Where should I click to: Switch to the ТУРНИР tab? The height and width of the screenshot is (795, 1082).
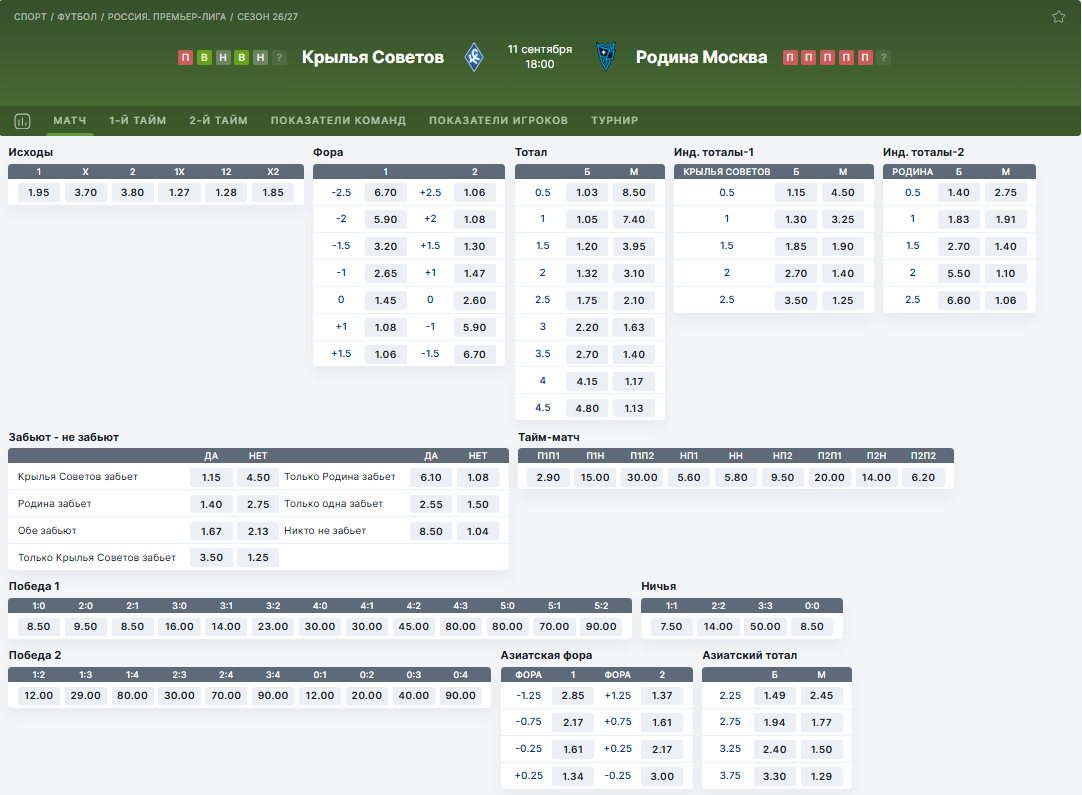(x=614, y=120)
